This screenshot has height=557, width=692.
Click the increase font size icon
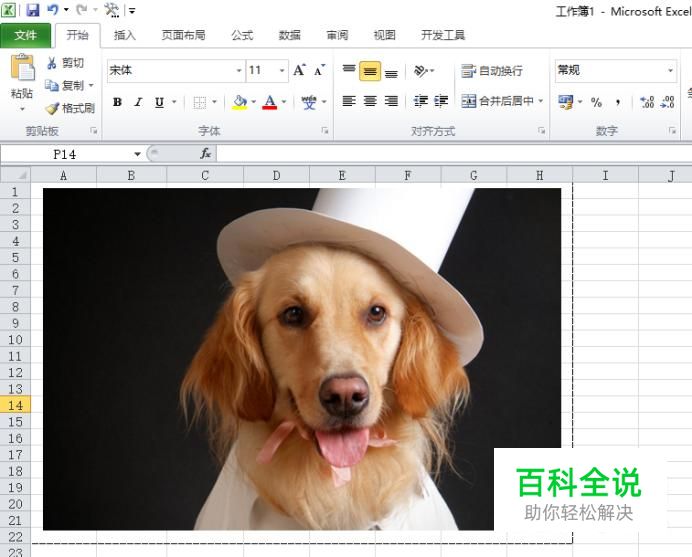[x=300, y=70]
